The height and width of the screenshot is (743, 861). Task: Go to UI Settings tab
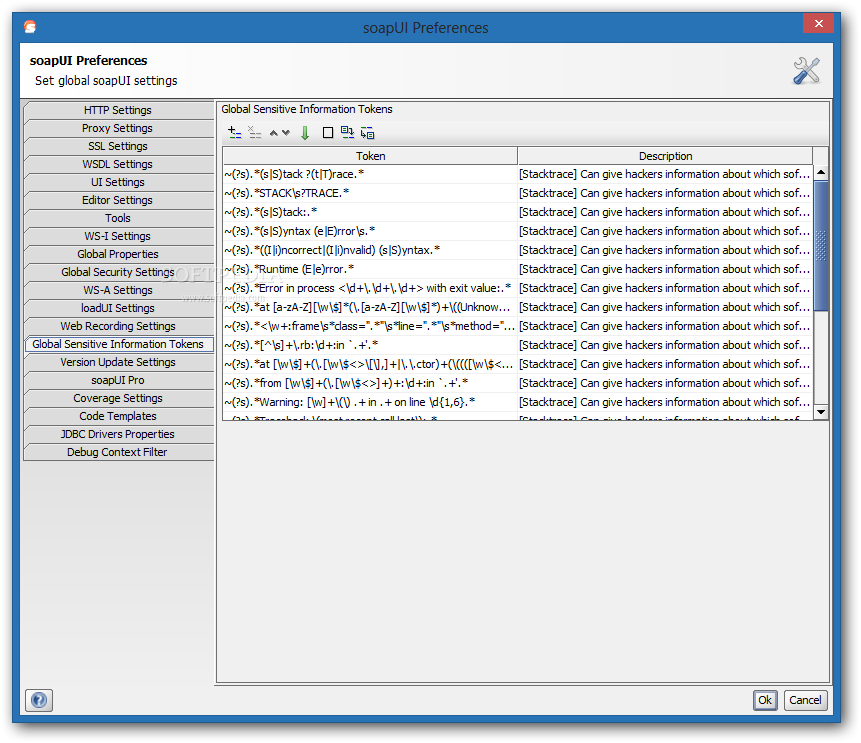click(118, 182)
